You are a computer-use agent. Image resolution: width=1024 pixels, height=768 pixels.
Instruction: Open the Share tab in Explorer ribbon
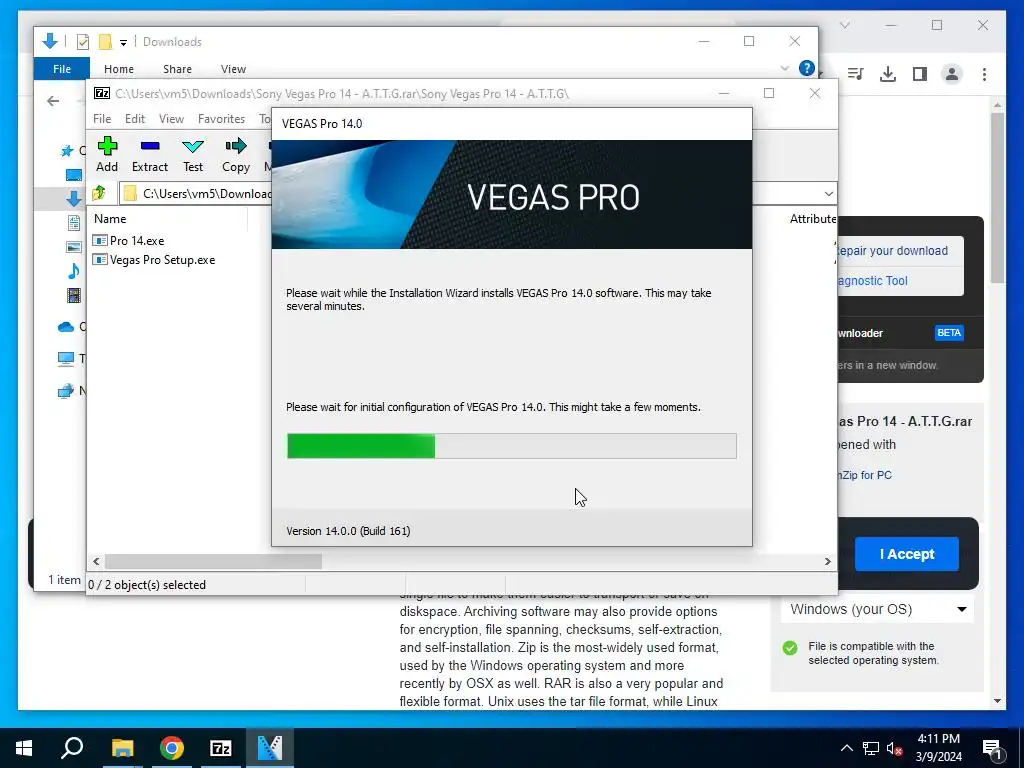pos(178,69)
